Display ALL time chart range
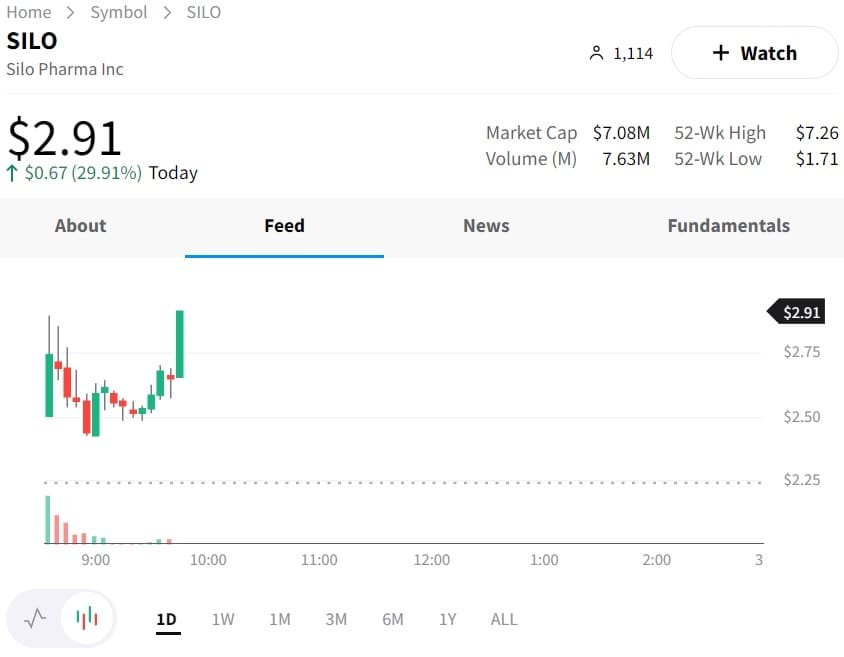844x657 pixels. click(504, 620)
